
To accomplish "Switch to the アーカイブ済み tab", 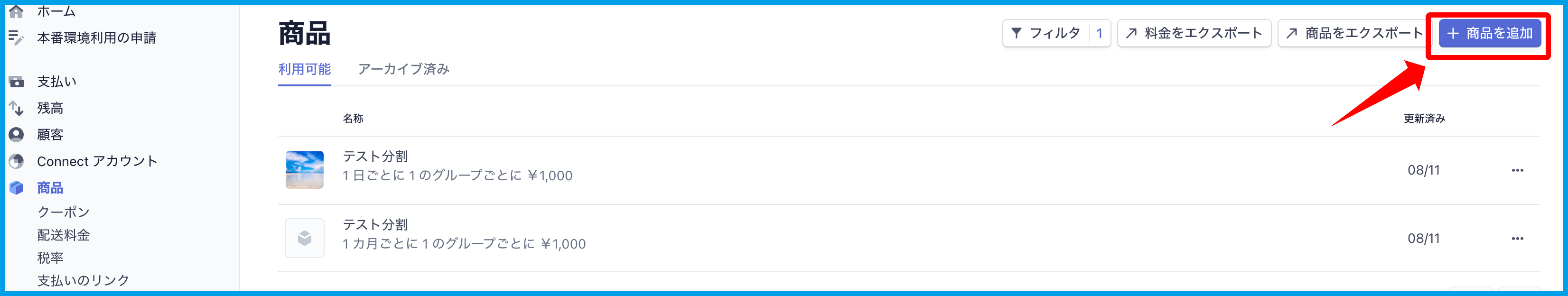I will click(x=403, y=69).
